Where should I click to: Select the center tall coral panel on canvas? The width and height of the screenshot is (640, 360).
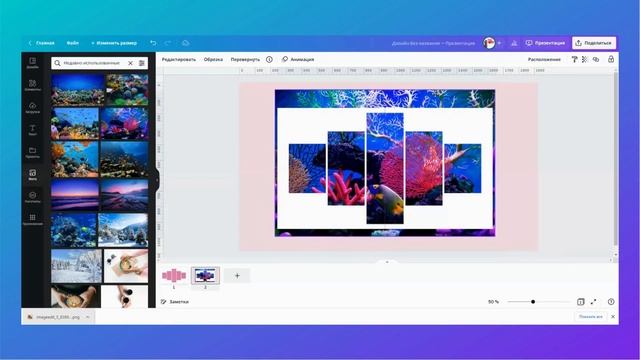[385, 168]
